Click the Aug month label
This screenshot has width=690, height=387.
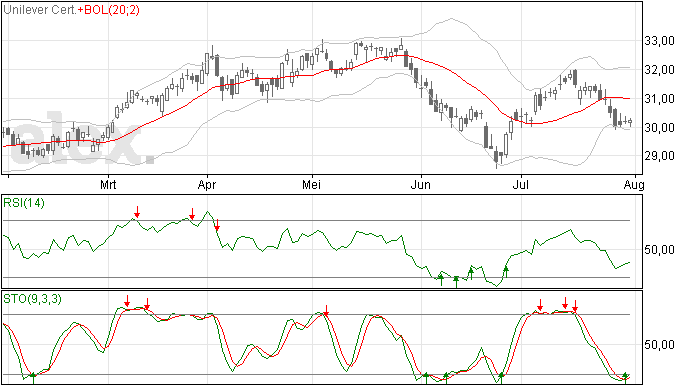pyautogui.click(x=634, y=184)
